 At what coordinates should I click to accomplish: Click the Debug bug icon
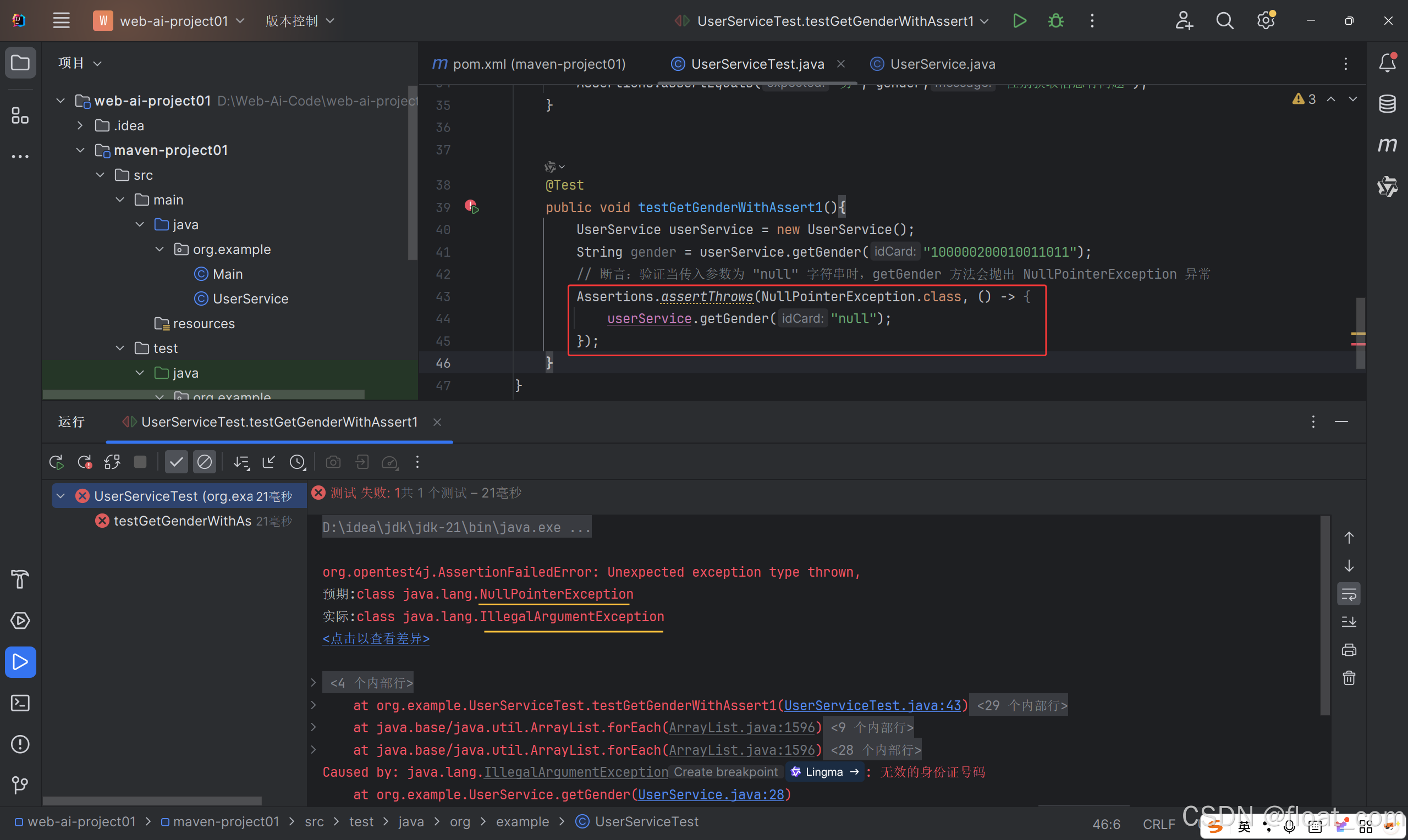pos(1055,21)
